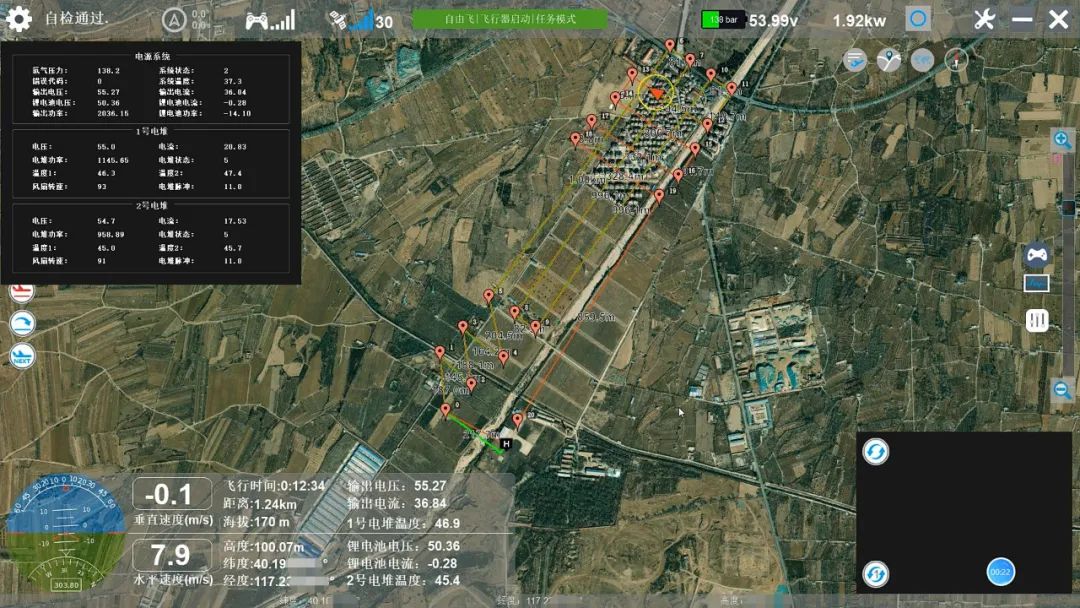Click the remote controller signal strength indicator
1080x608 pixels.
[270, 20]
